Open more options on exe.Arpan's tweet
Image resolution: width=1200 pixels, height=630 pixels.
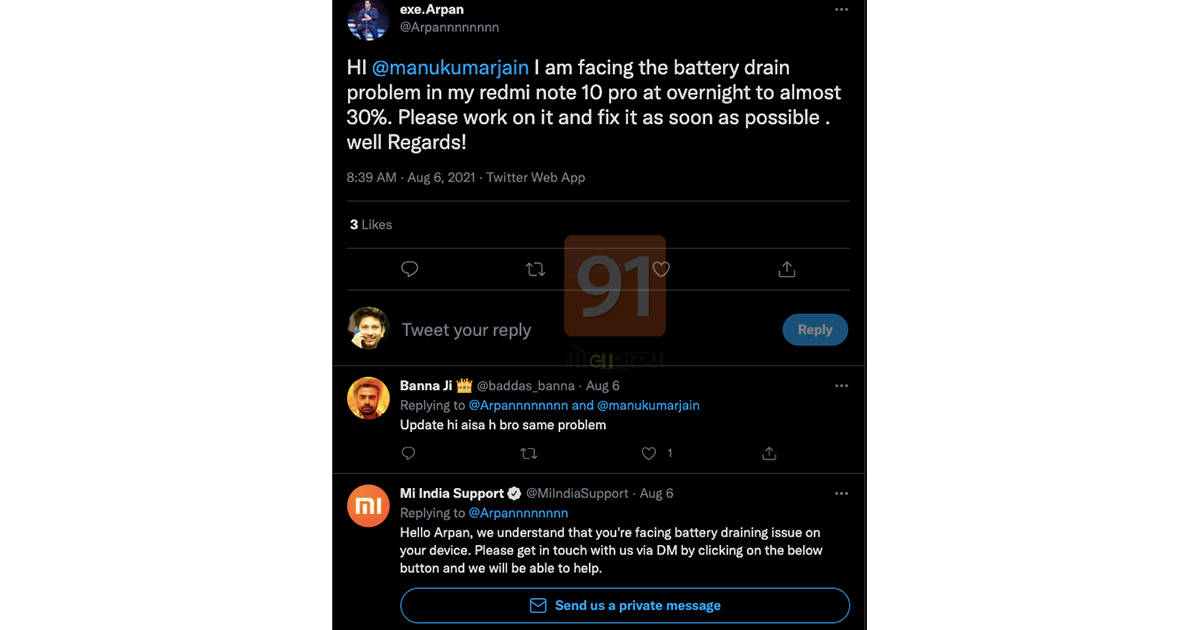841,10
